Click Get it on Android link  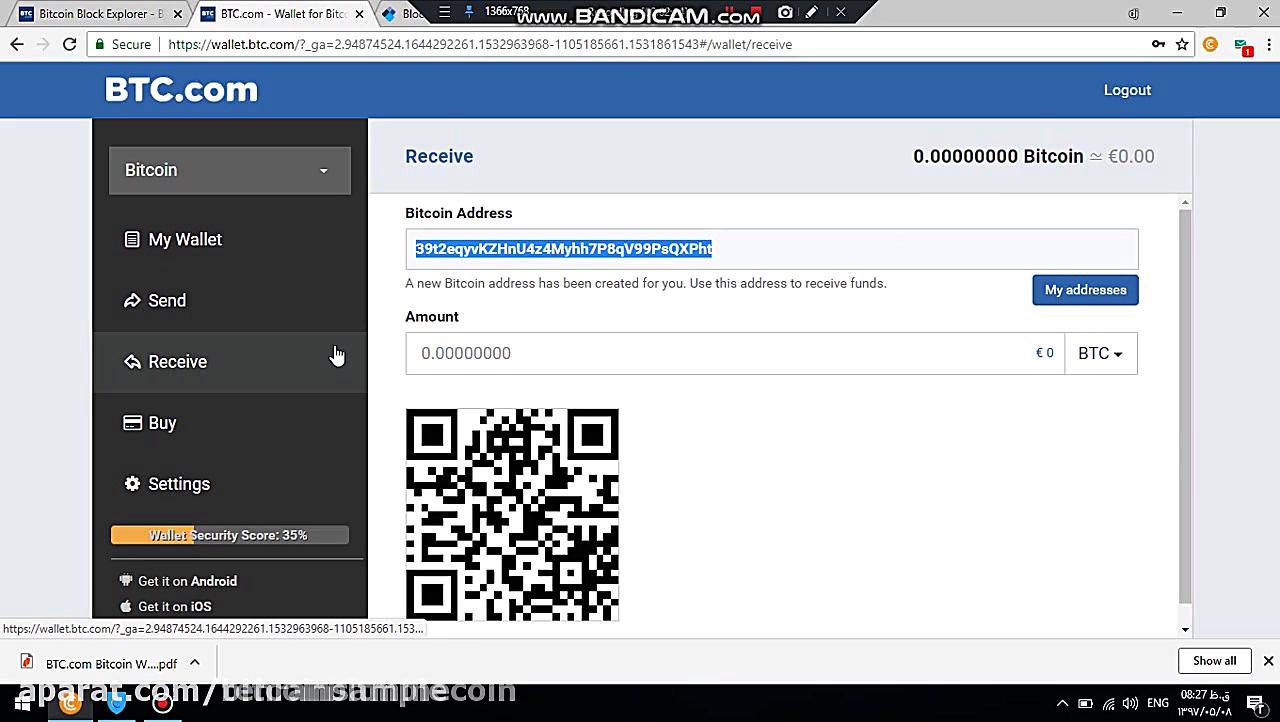(187, 581)
